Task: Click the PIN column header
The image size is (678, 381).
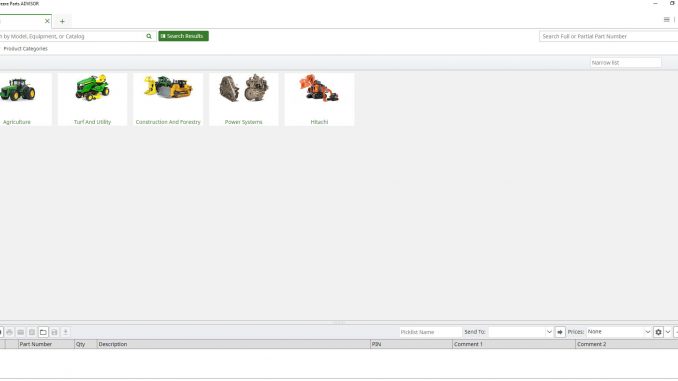Action: click(x=411, y=344)
